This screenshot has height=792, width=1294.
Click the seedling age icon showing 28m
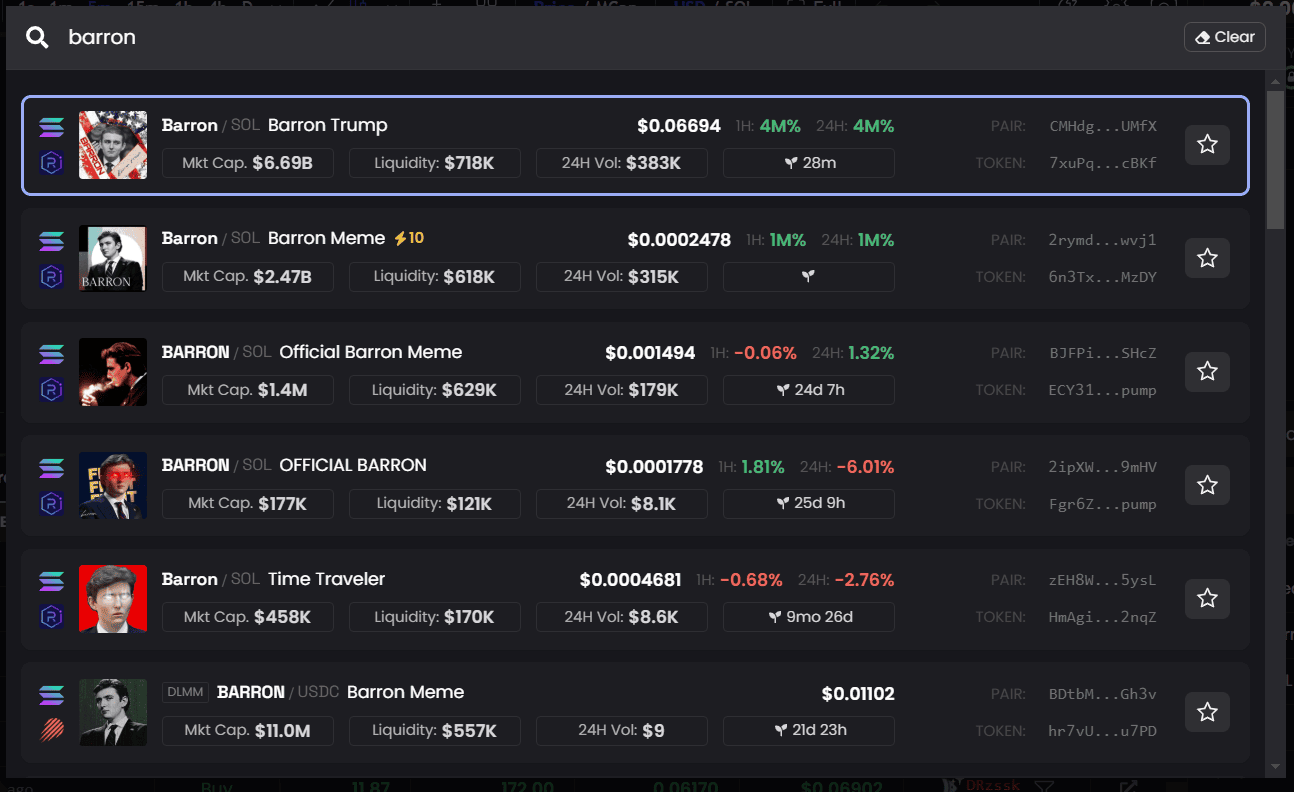pyautogui.click(x=791, y=163)
